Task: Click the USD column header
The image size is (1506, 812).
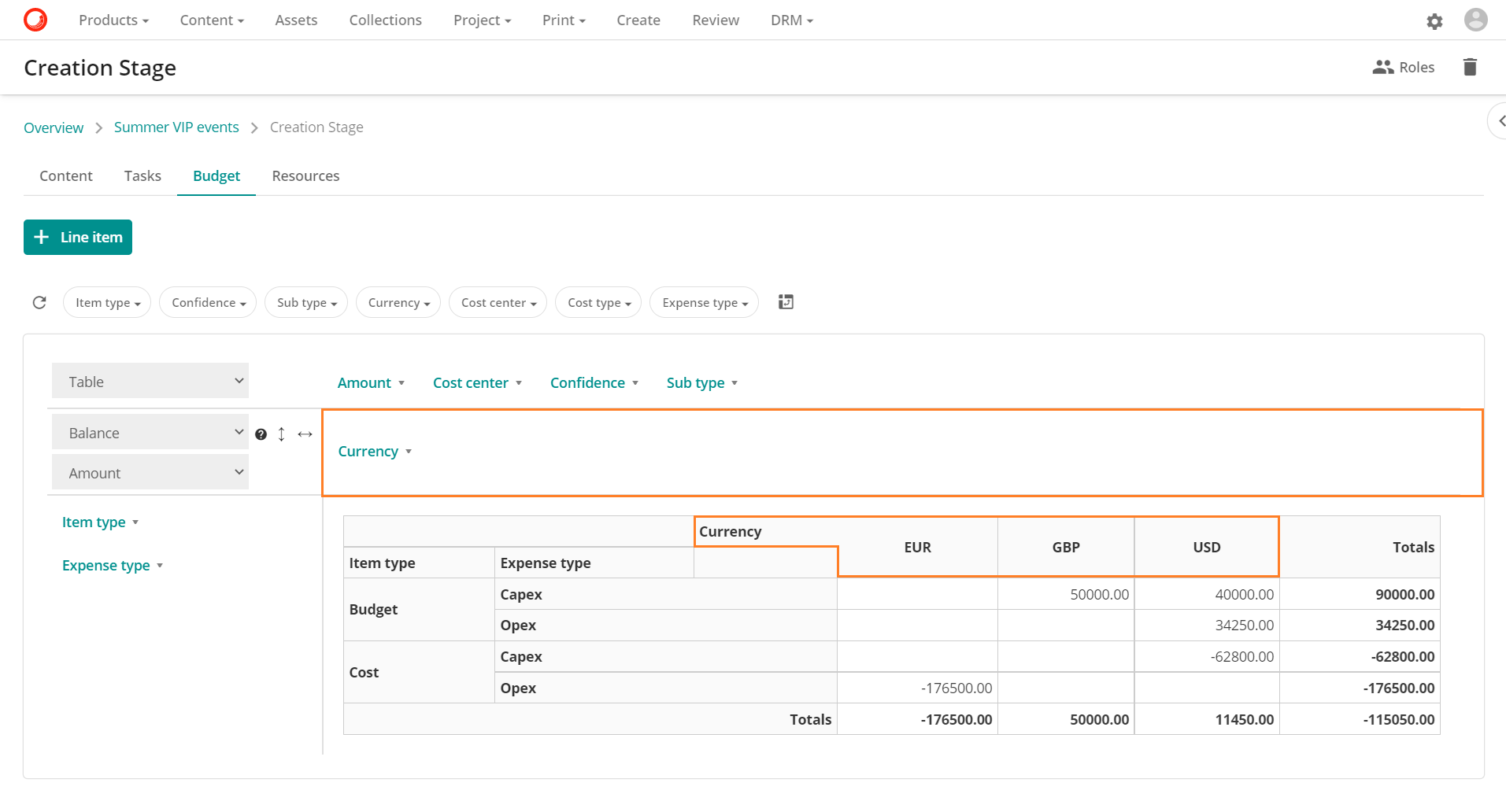Action: tap(1207, 547)
